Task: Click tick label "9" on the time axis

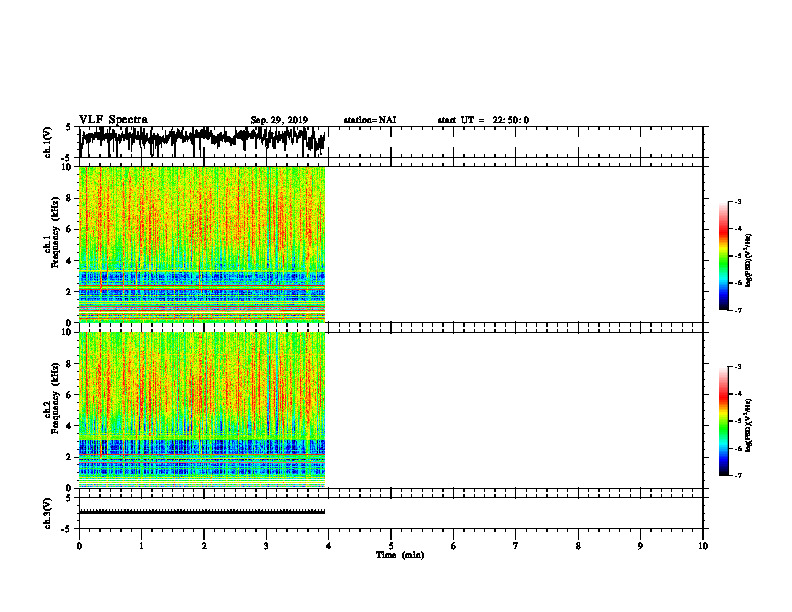Action: 640,546
